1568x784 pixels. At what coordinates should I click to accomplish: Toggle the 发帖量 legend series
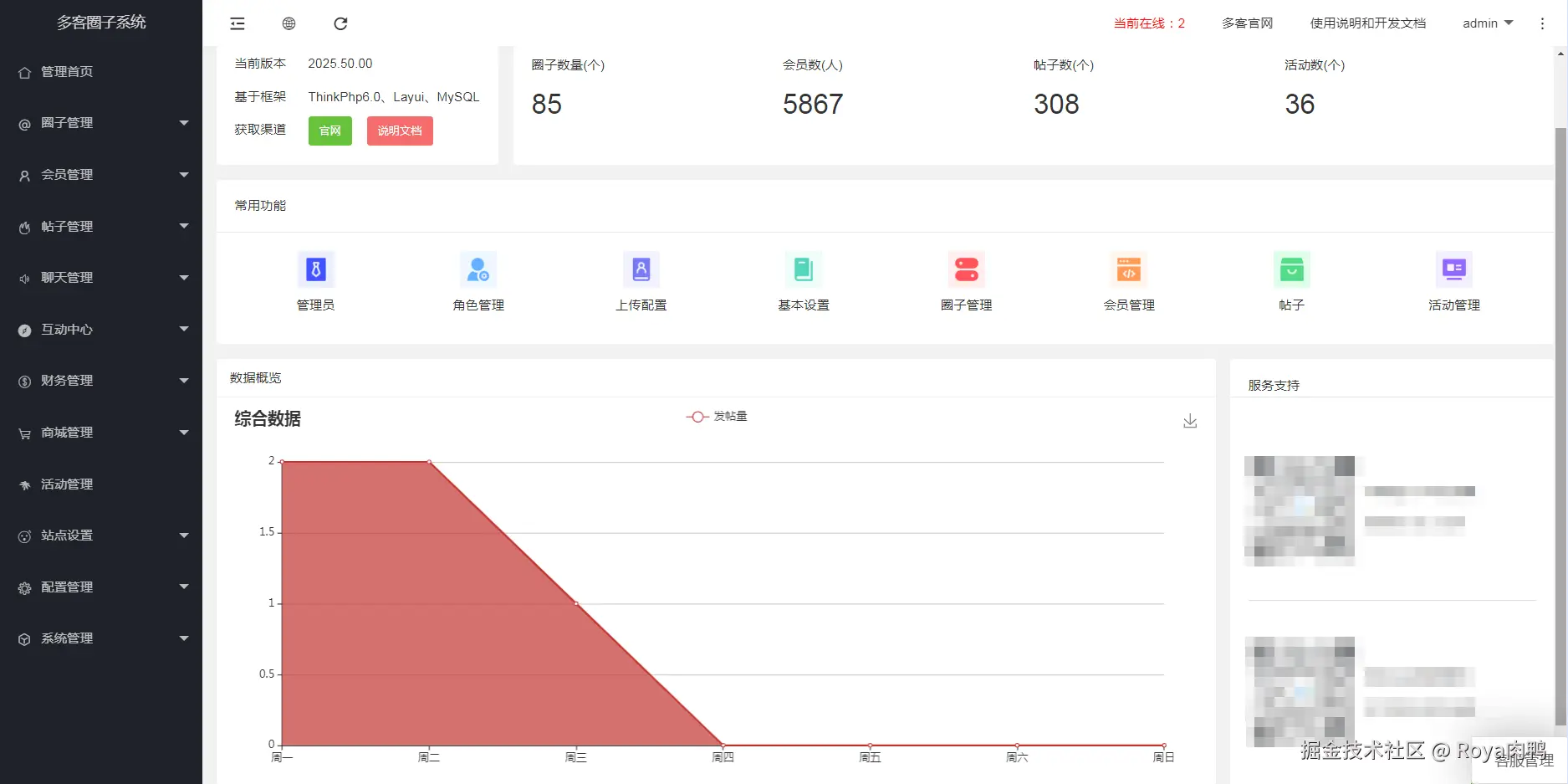(717, 417)
